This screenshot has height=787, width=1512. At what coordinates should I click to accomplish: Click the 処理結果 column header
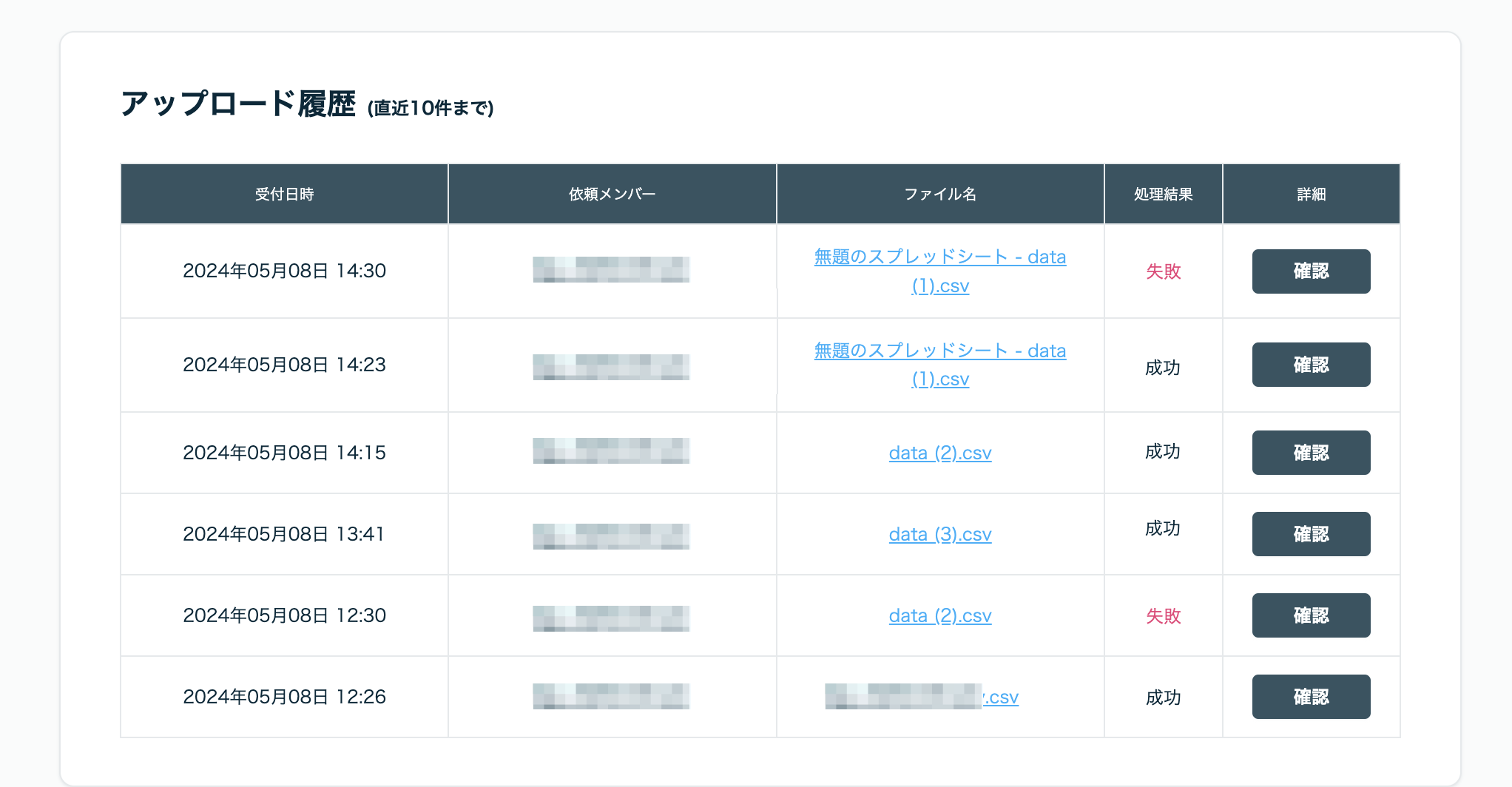1163,194
